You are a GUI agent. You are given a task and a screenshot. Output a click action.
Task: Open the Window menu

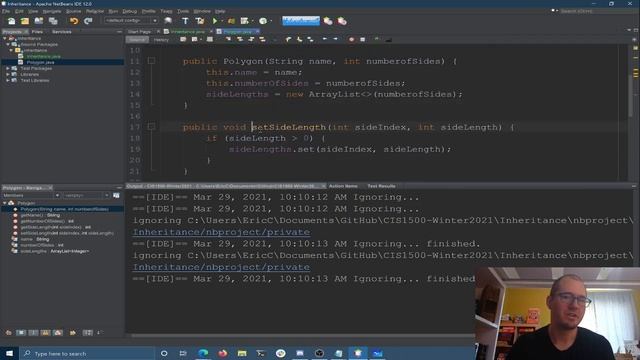(202, 11)
